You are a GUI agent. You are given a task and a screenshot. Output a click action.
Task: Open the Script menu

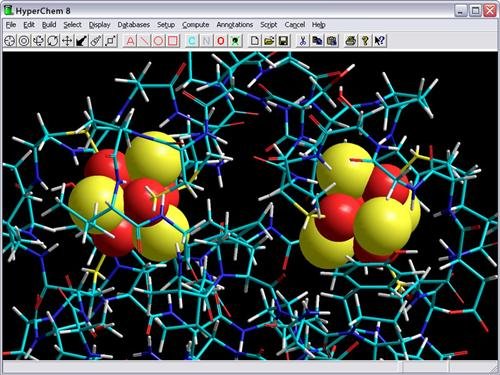[x=269, y=25]
